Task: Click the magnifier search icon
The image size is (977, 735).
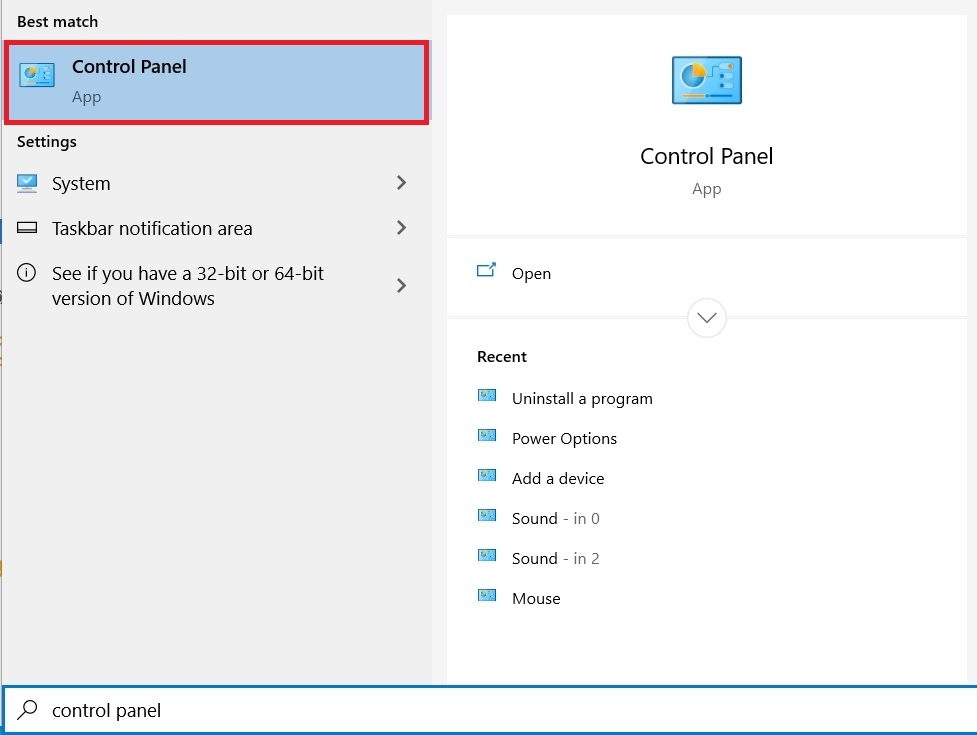Action: pos(27,709)
